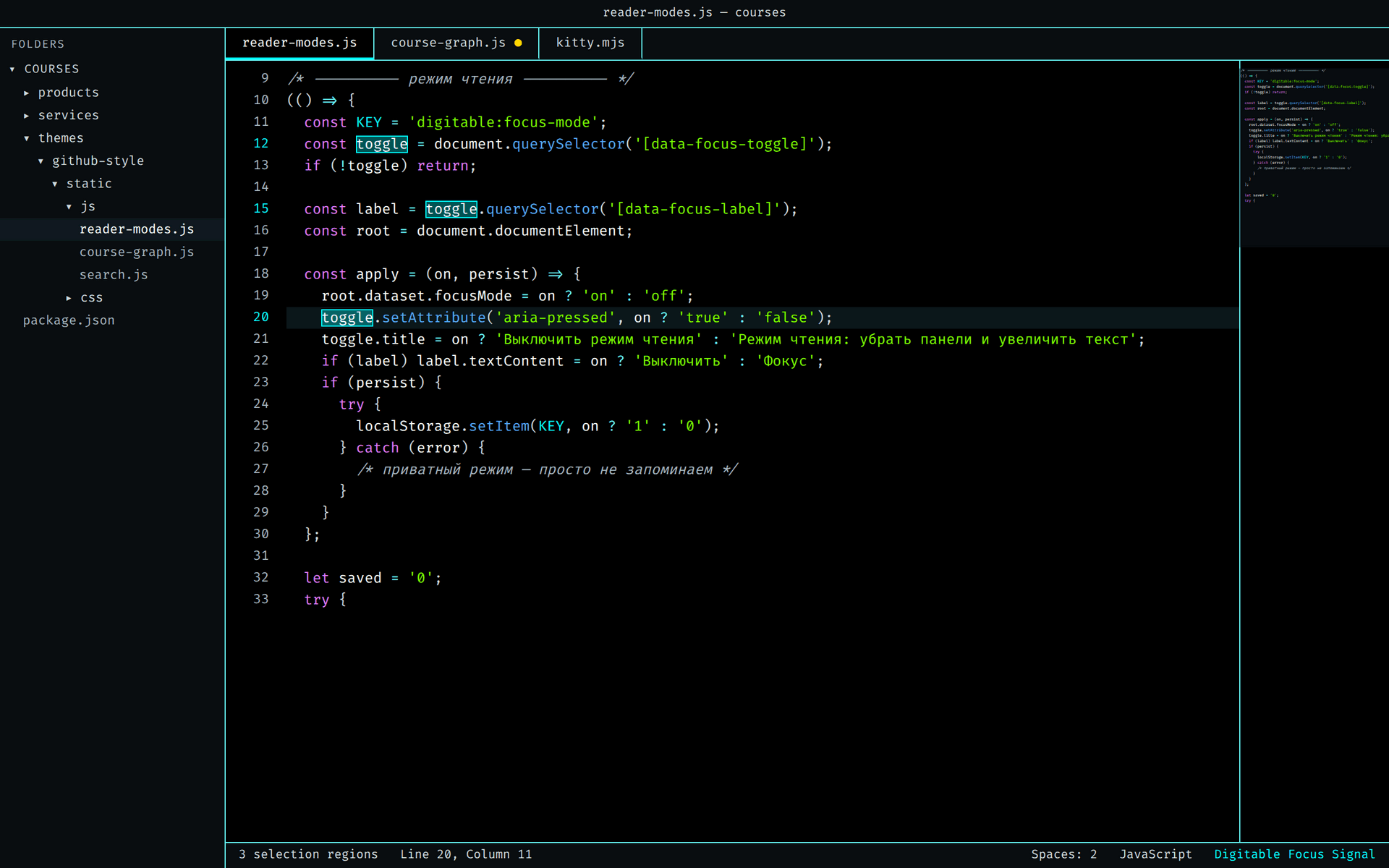Click highlighted 'toggle' on line 15

pos(451,209)
